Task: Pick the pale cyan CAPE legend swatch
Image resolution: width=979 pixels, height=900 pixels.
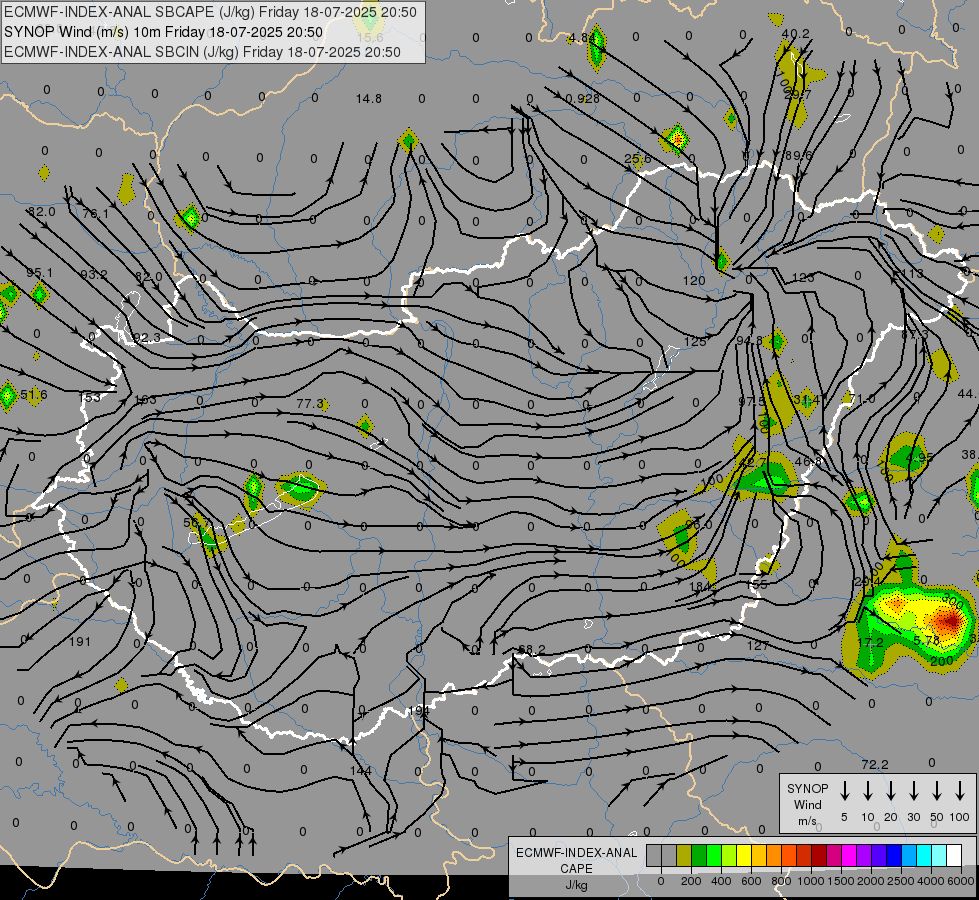Action: pos(938,856)
